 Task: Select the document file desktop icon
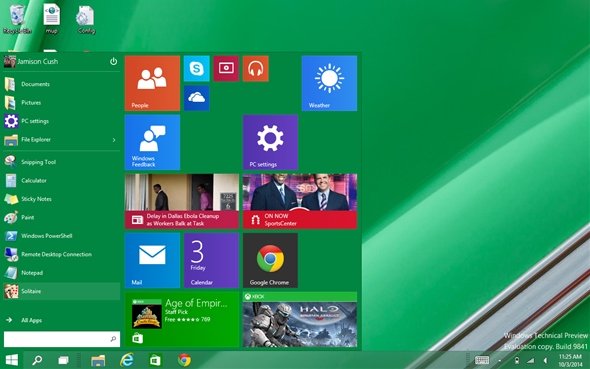tap(52, 19)
